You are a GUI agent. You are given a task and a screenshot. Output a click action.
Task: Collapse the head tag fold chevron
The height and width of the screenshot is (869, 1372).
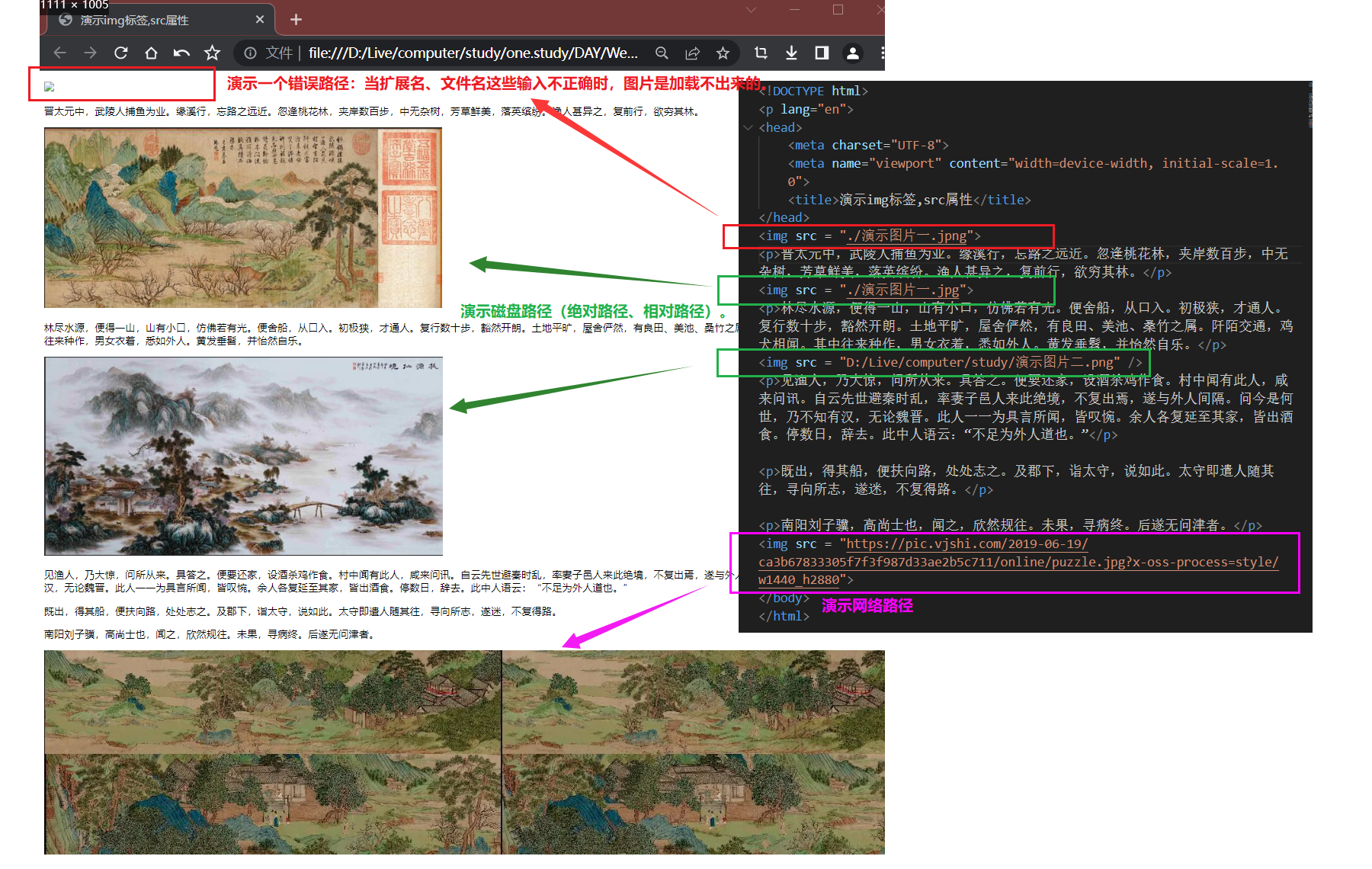(749, 127)
